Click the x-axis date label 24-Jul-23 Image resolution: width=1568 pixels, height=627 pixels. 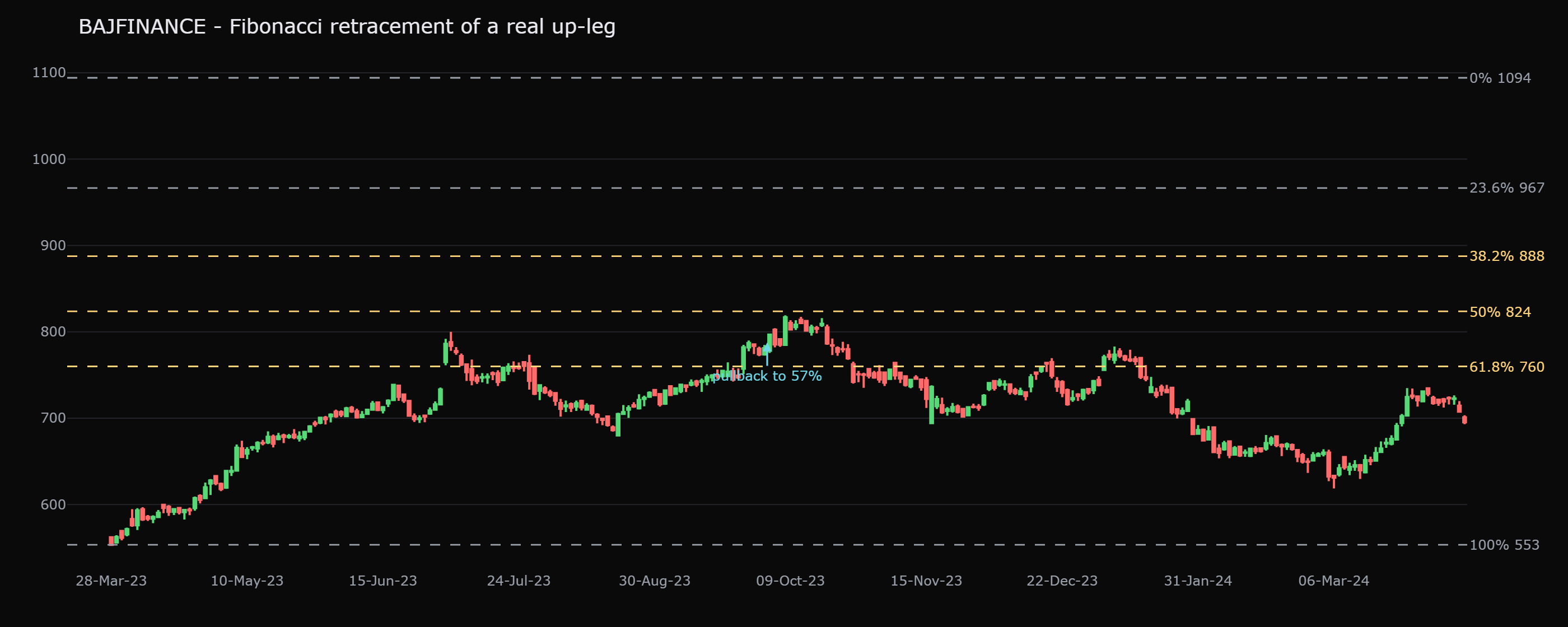(519, 581)
